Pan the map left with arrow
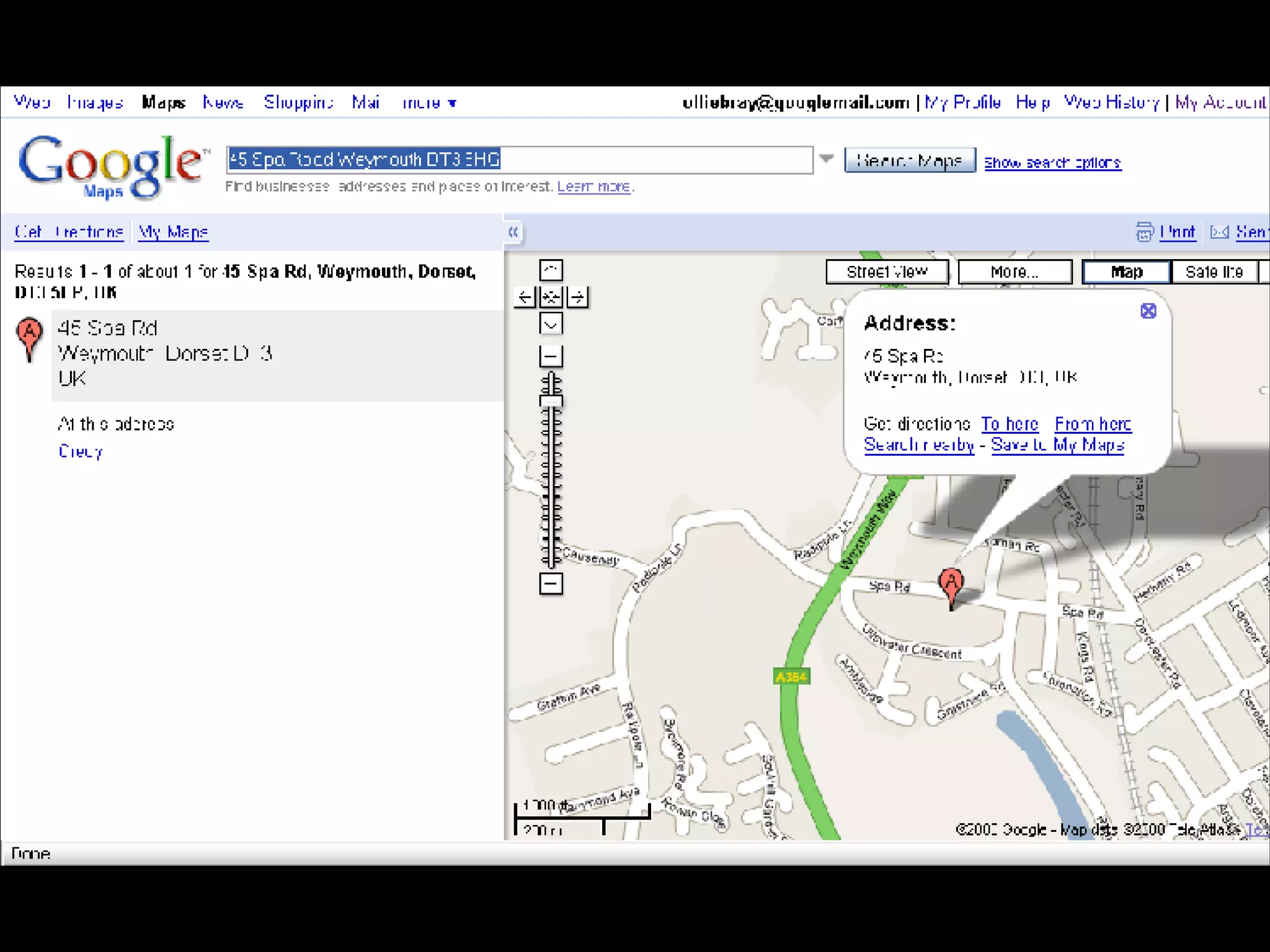The image size is (1270, 952). 525,297
